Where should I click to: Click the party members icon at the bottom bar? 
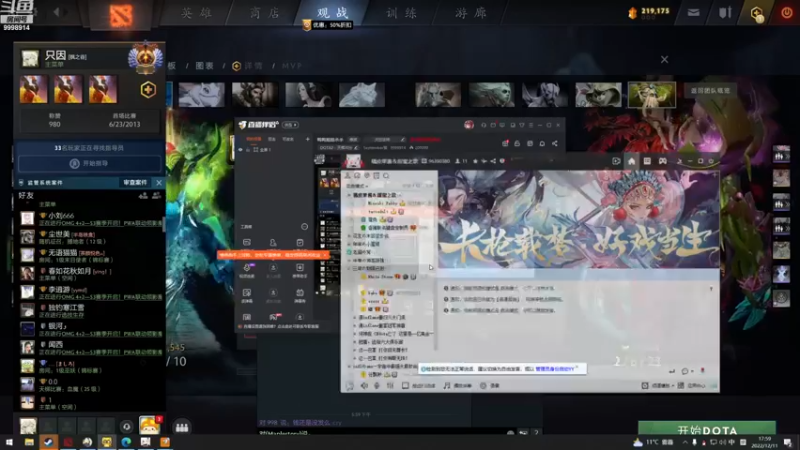click(x=182, y=427)
